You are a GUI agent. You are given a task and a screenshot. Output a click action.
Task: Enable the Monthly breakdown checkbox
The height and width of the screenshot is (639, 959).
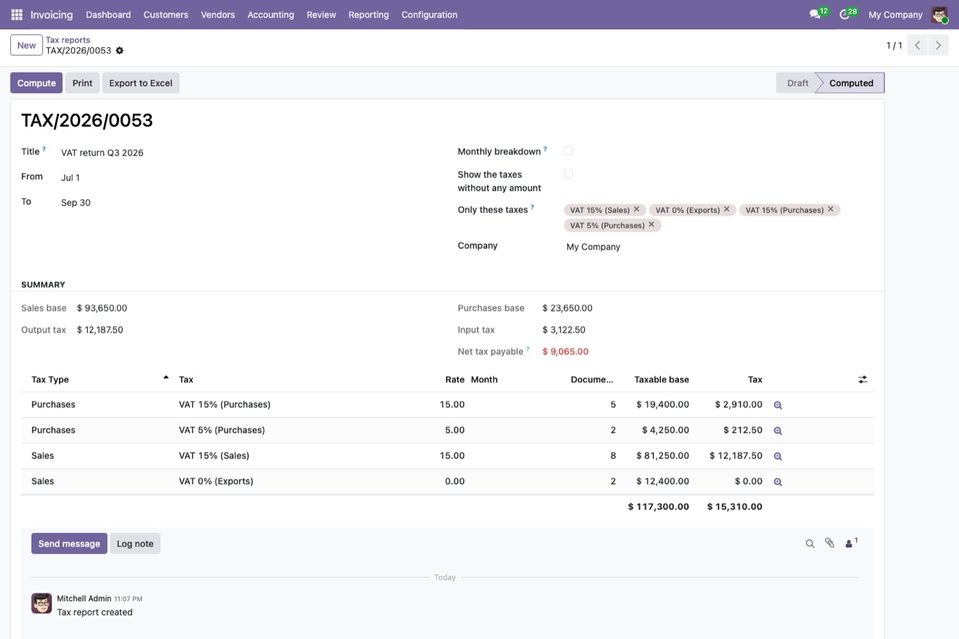pos(568,151)
